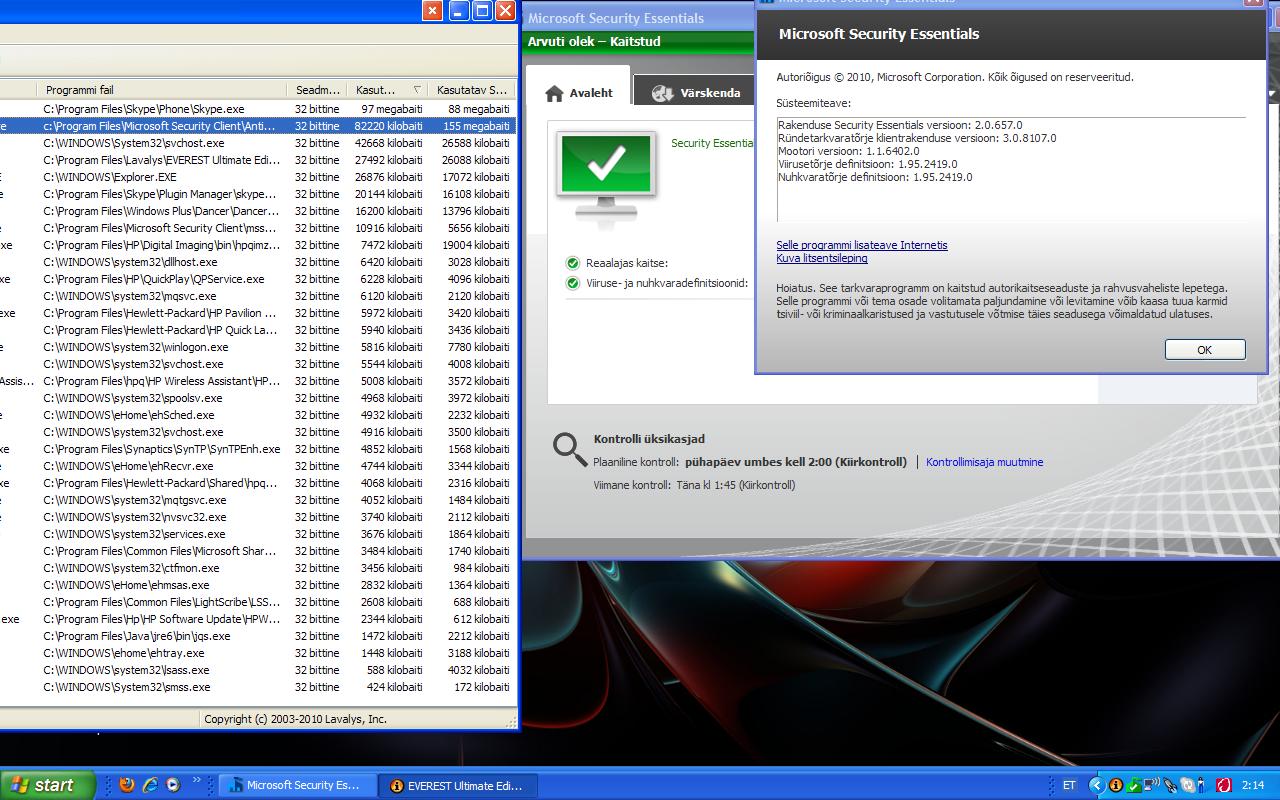Launch Firefox from the Quick Launch bar
Viewport: 1280px width, 800px height.
coord(126,785)
